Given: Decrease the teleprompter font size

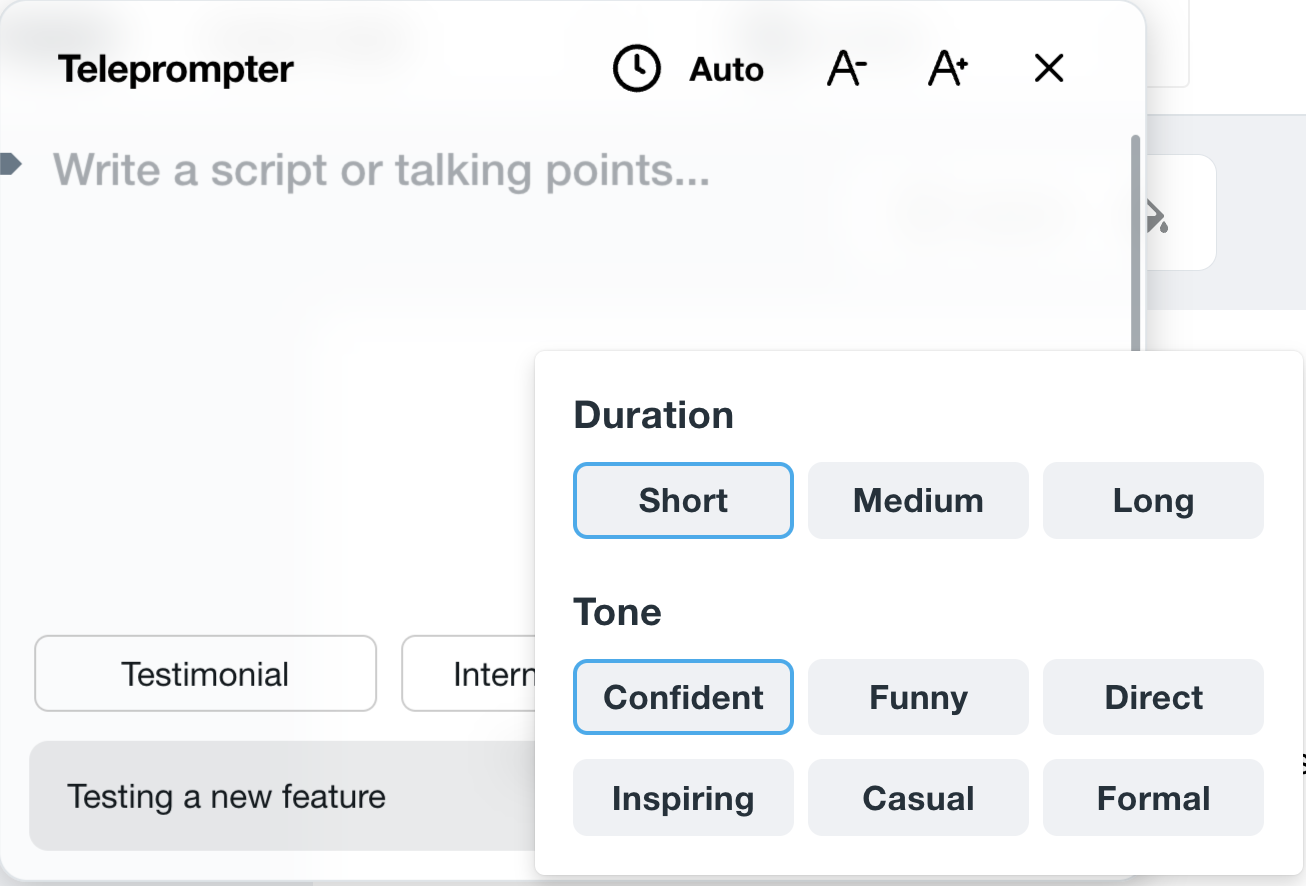Looking at the screenshot, I should pos(846,70).
